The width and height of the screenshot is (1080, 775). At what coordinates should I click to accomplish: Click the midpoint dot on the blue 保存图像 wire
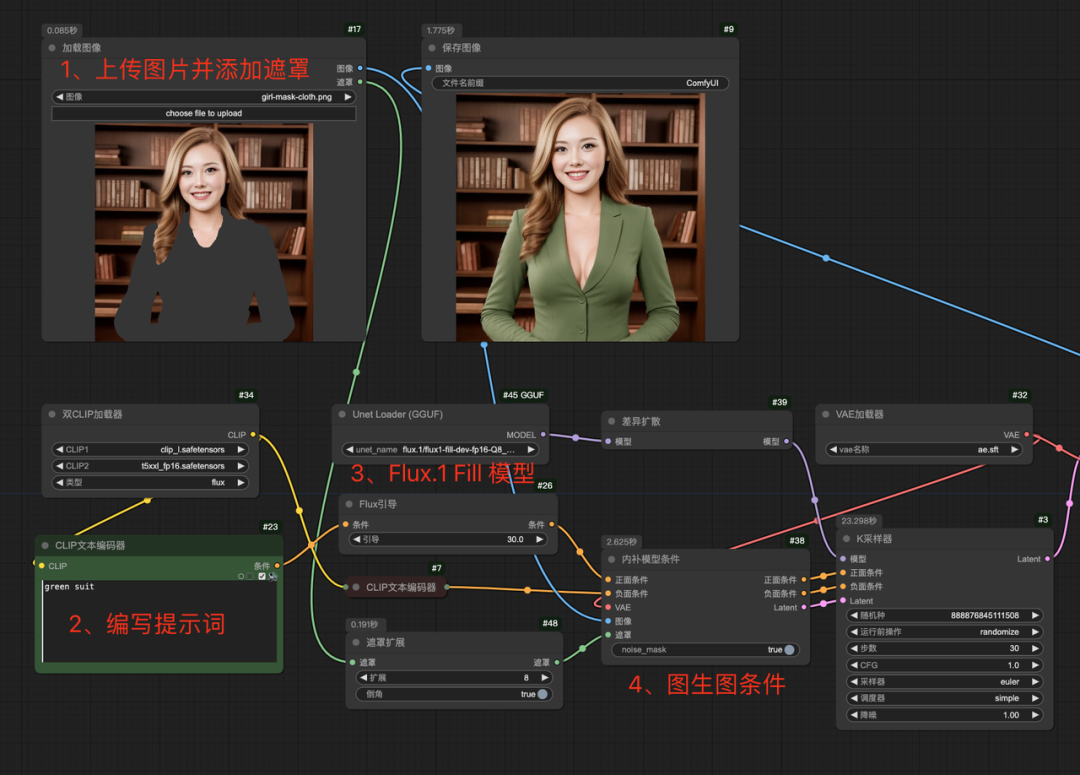[x=826, y=258]
